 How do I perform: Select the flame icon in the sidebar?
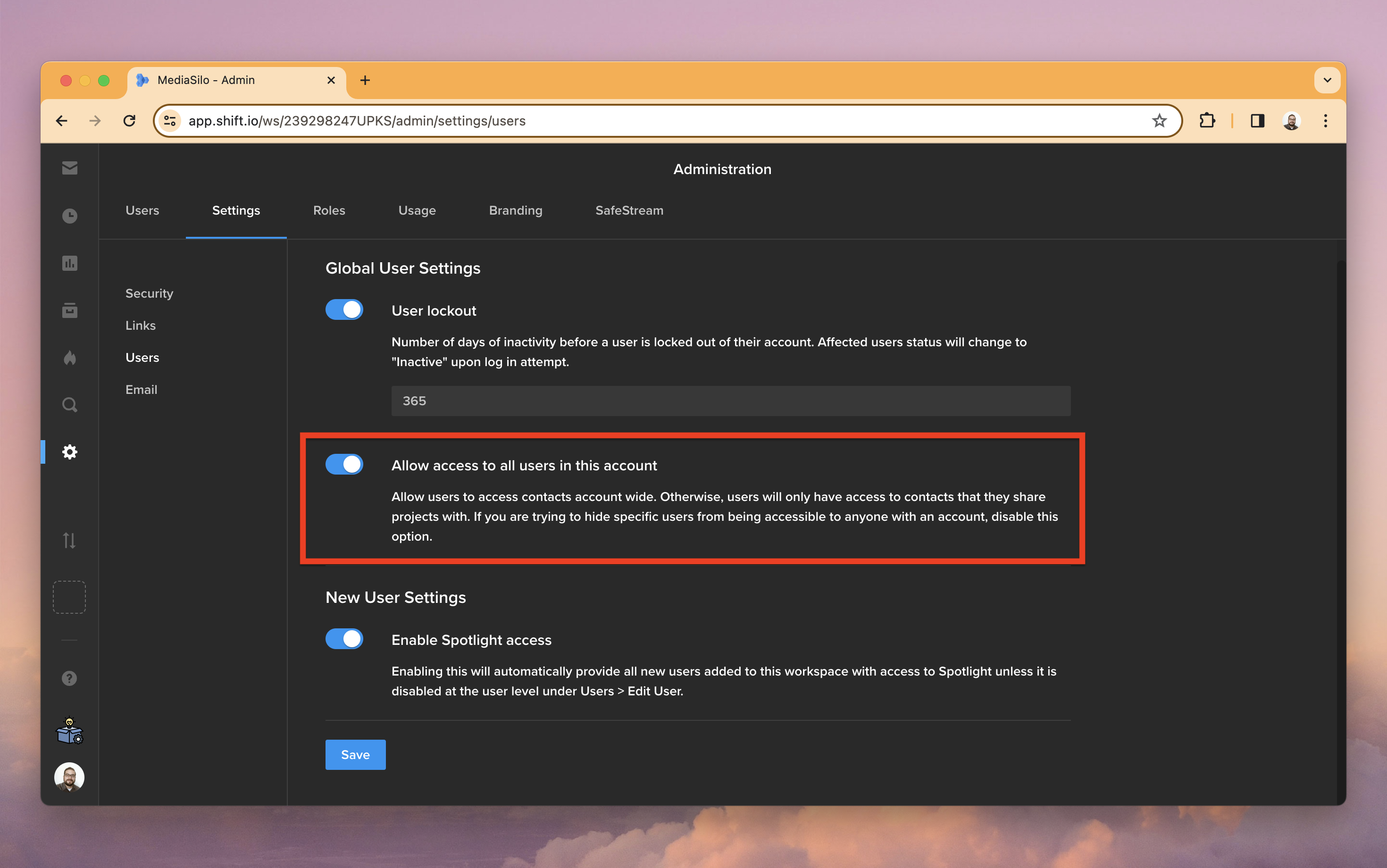[69, 358]
